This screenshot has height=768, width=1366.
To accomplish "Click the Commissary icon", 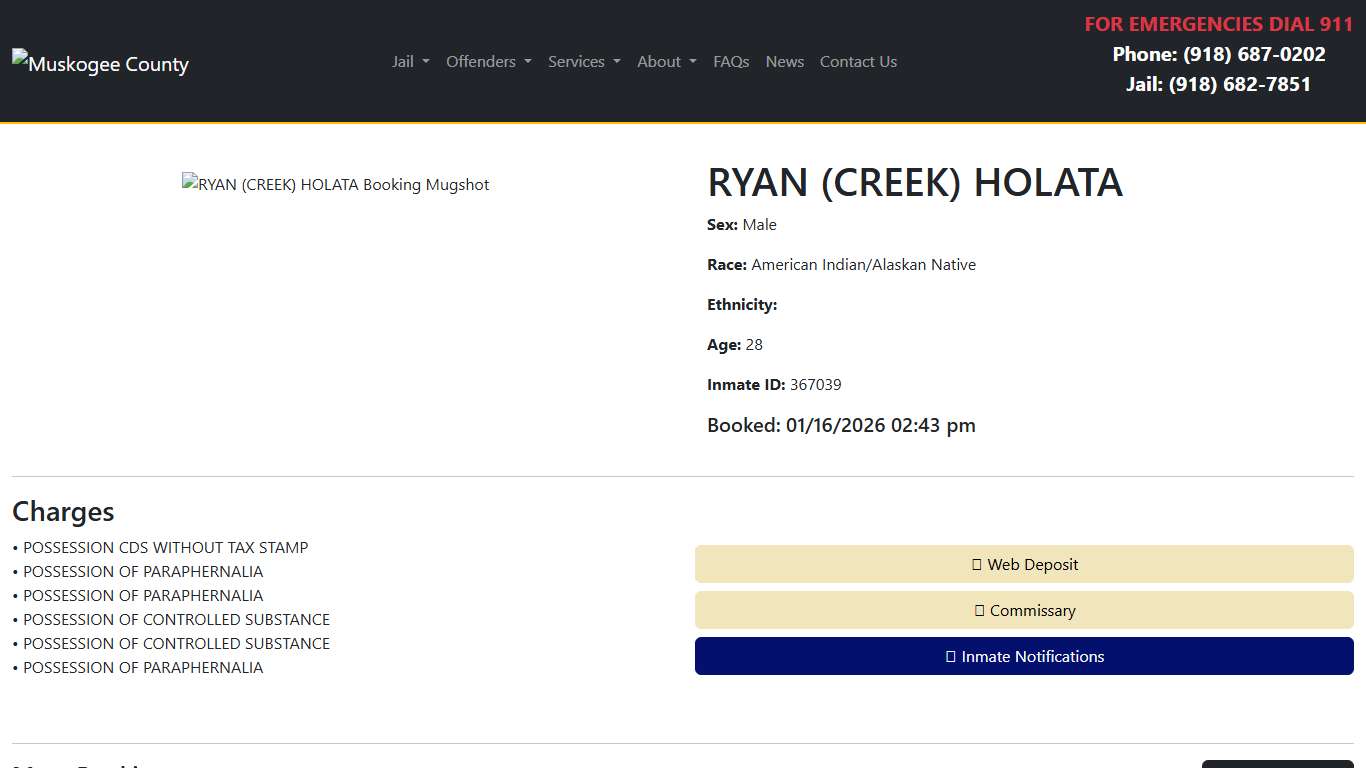I will [x=979, y=610].
